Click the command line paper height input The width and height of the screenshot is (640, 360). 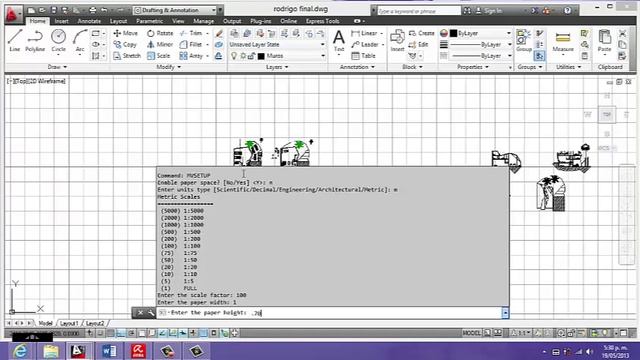tap(330, 313)
